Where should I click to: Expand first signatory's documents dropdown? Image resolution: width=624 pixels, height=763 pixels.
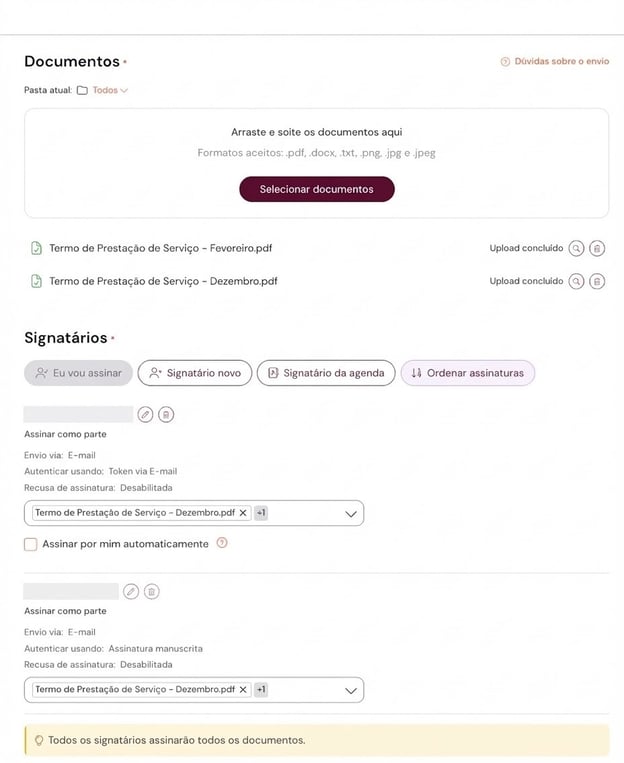pyautogui.click(x=351, y=513)
